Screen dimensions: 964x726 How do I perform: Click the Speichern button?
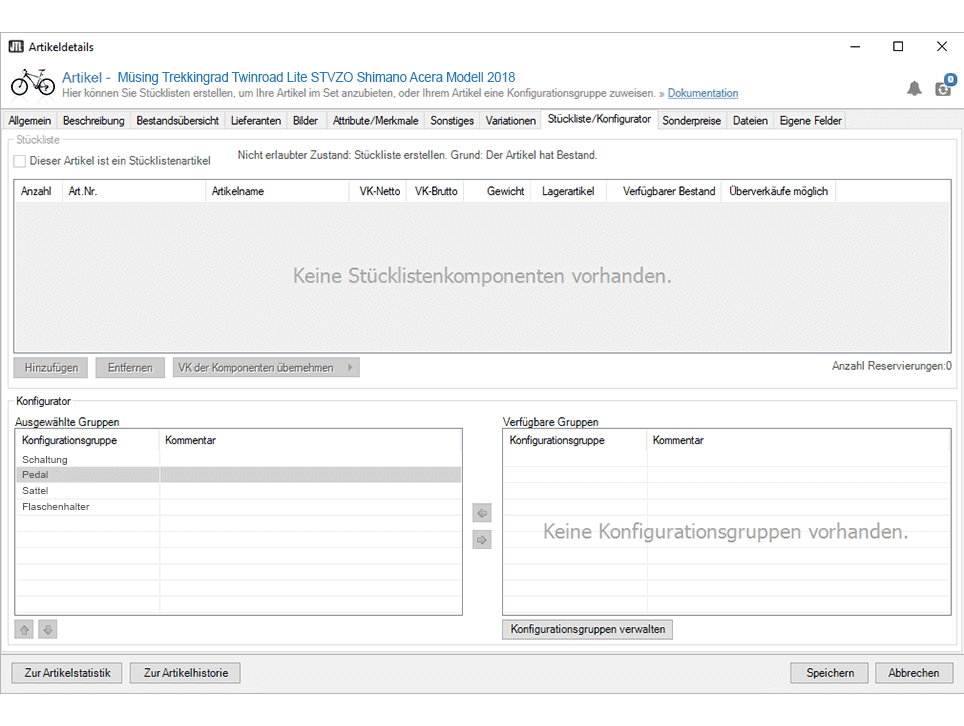pos(830,673)
